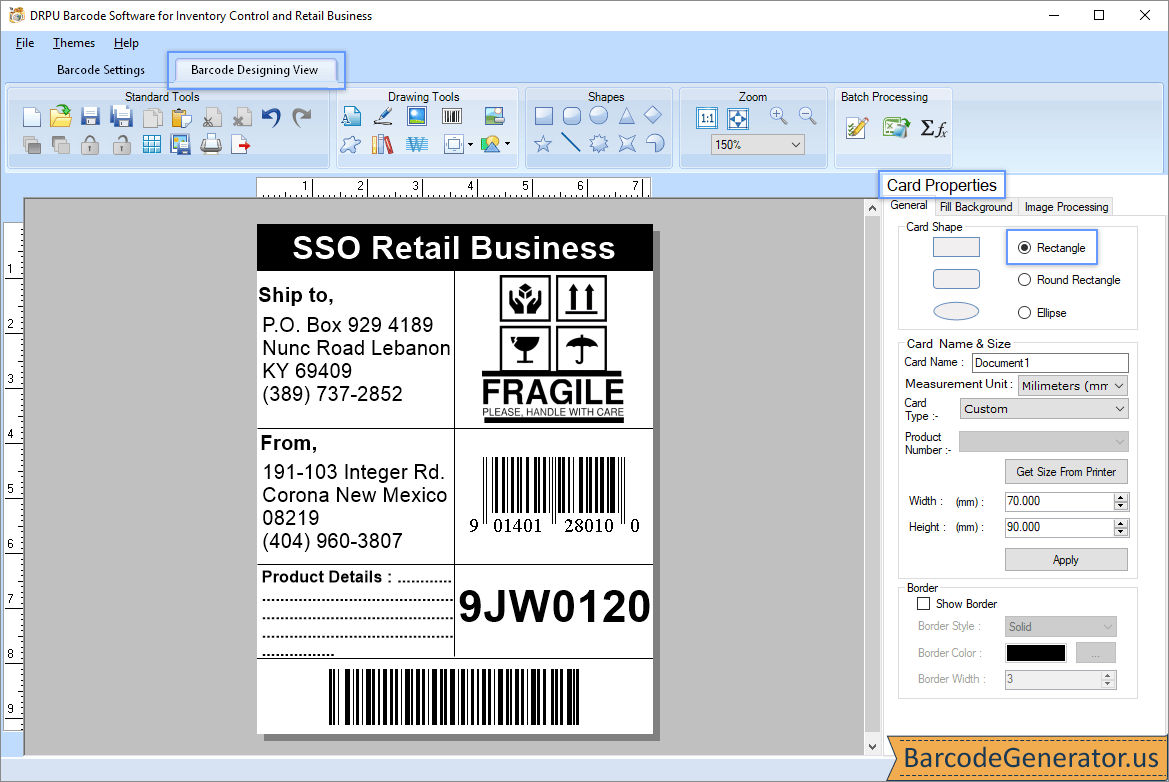1169x782 pixels.
Task: Save the label with the single floppy disk icon
Action: pos(90,117)
